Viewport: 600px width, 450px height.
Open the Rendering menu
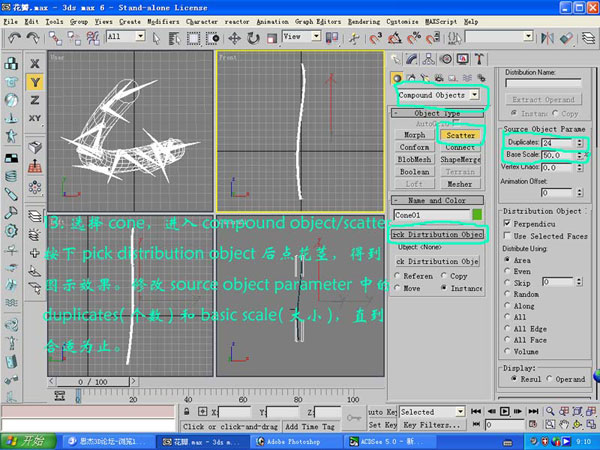tap(364, 22)
